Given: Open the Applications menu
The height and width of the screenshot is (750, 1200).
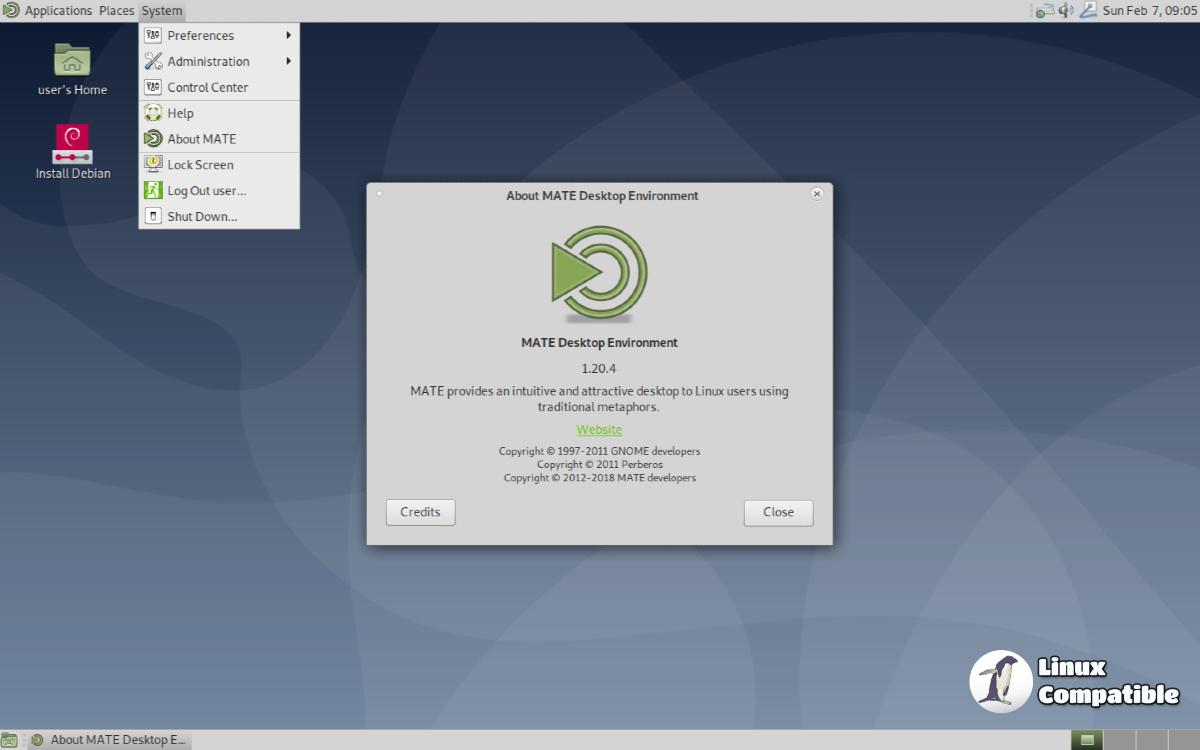Looking at the screenshot, I should pos(57,10).
